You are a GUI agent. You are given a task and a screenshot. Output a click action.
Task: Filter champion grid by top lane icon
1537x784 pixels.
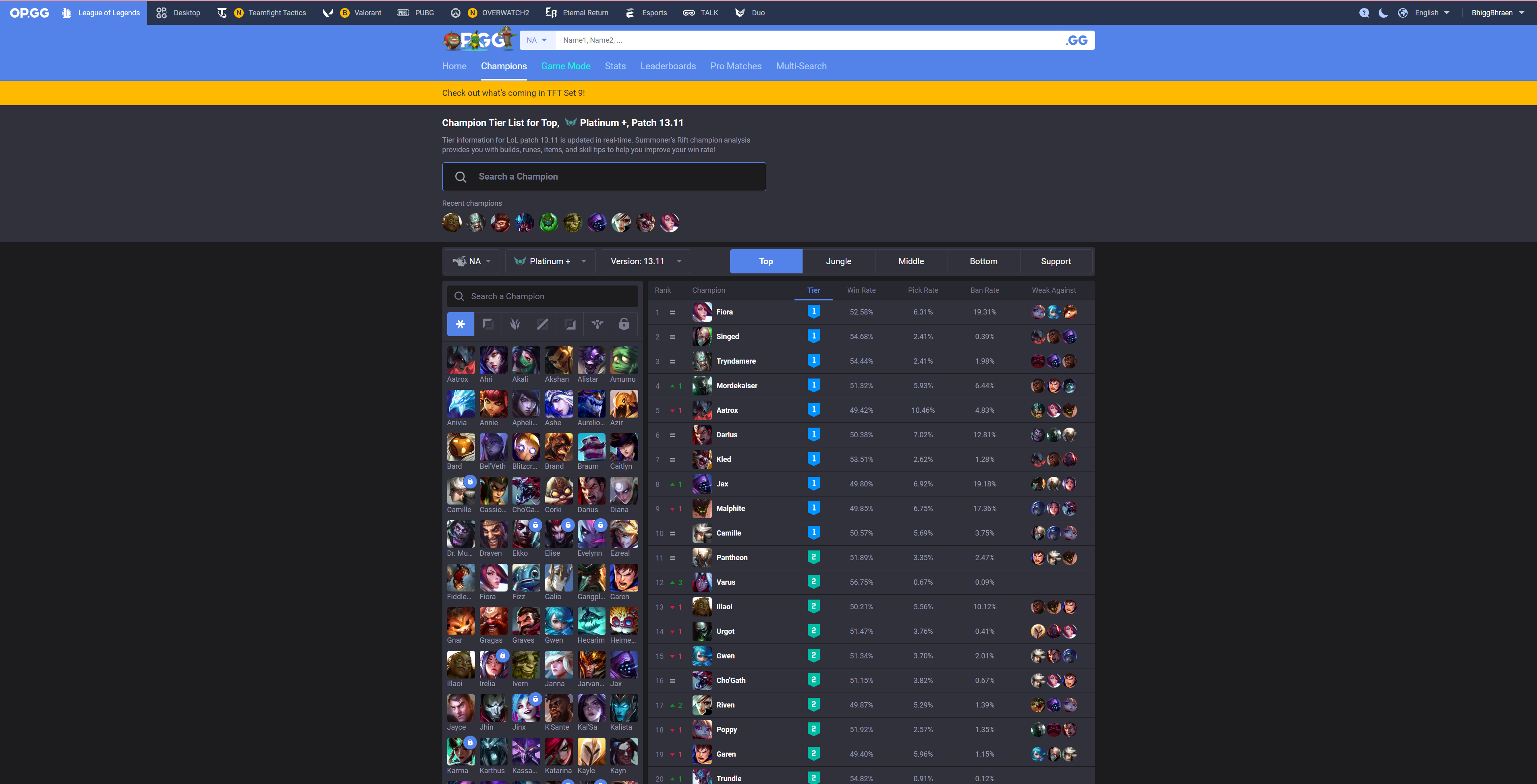[487, 324]
